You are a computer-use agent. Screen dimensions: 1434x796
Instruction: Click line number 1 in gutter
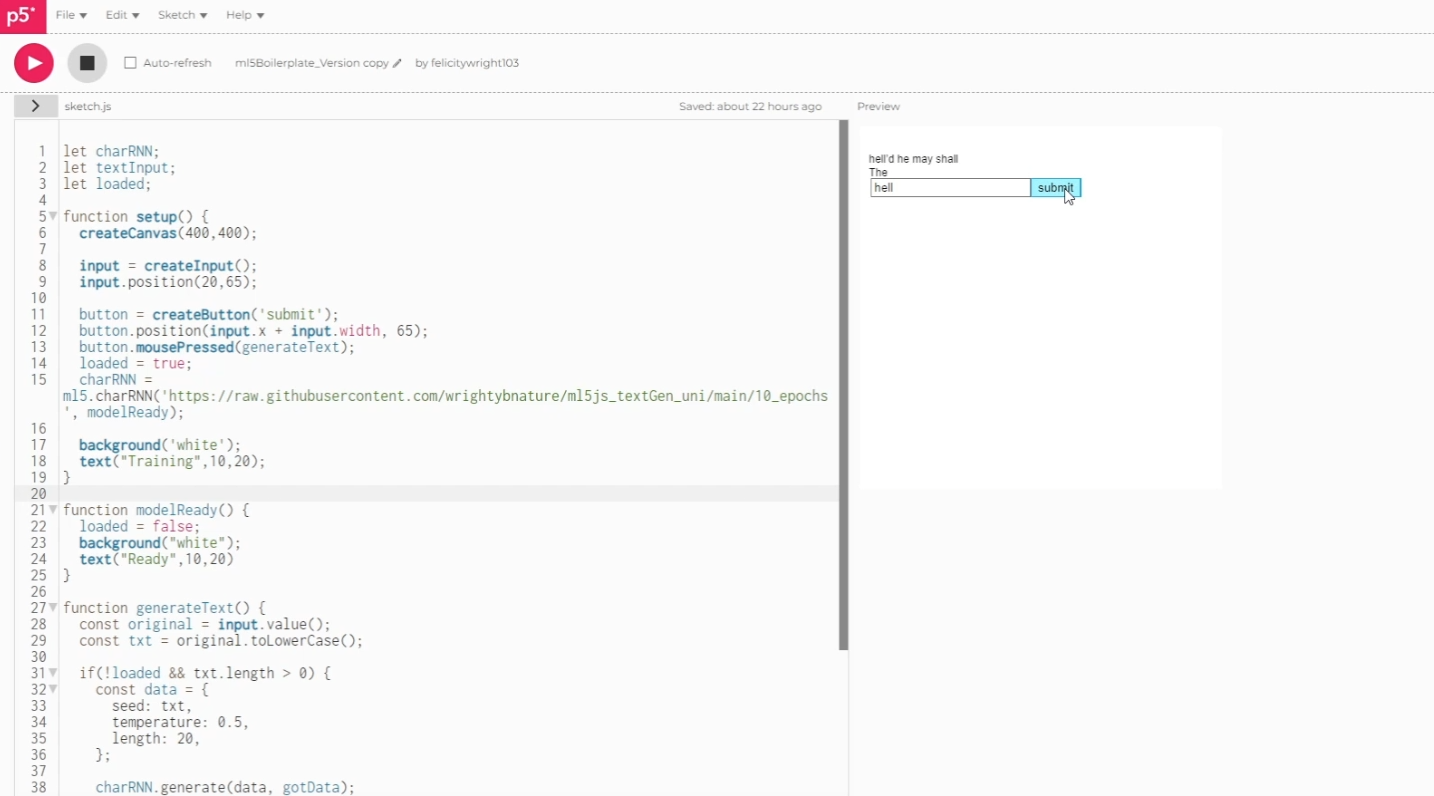pos(42,152)
